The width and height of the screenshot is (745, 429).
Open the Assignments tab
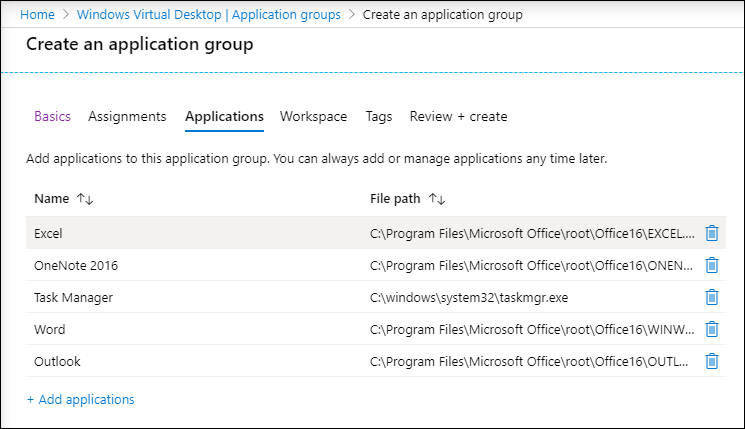(127, 116)
